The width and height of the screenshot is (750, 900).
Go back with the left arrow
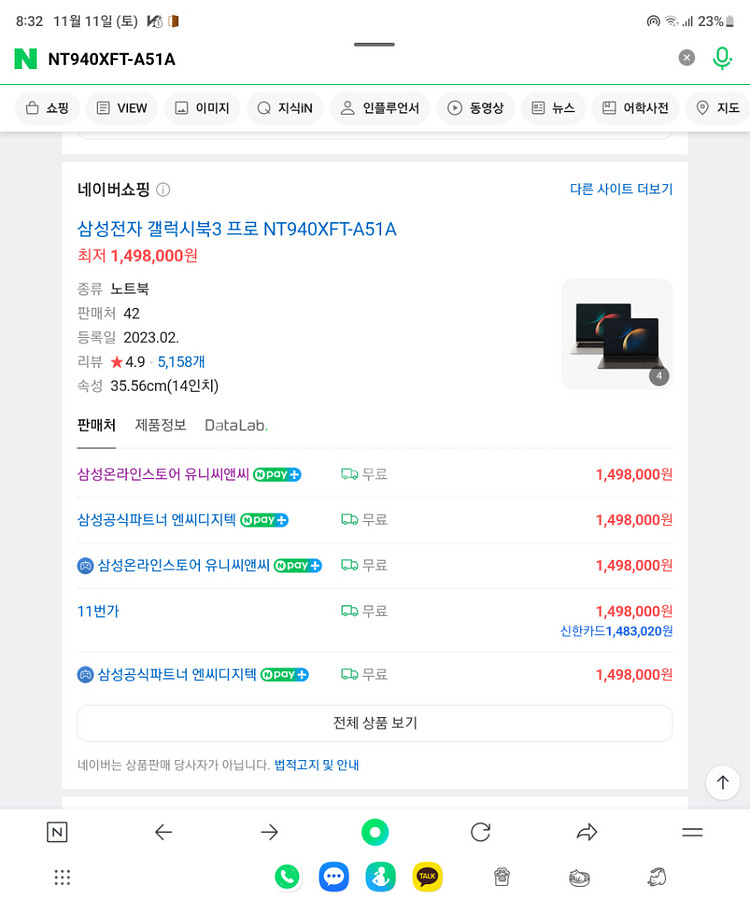click(x=164, y=832)
